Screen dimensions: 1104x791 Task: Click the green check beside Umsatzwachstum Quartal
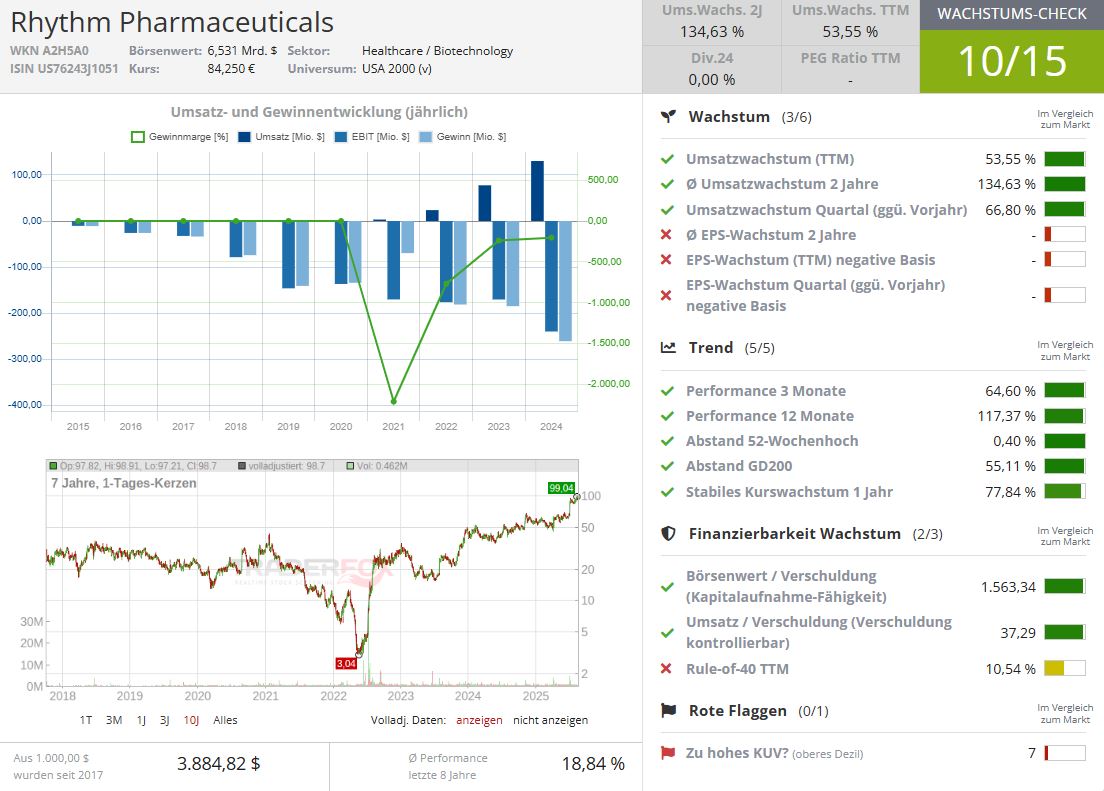tap(667, 210)
